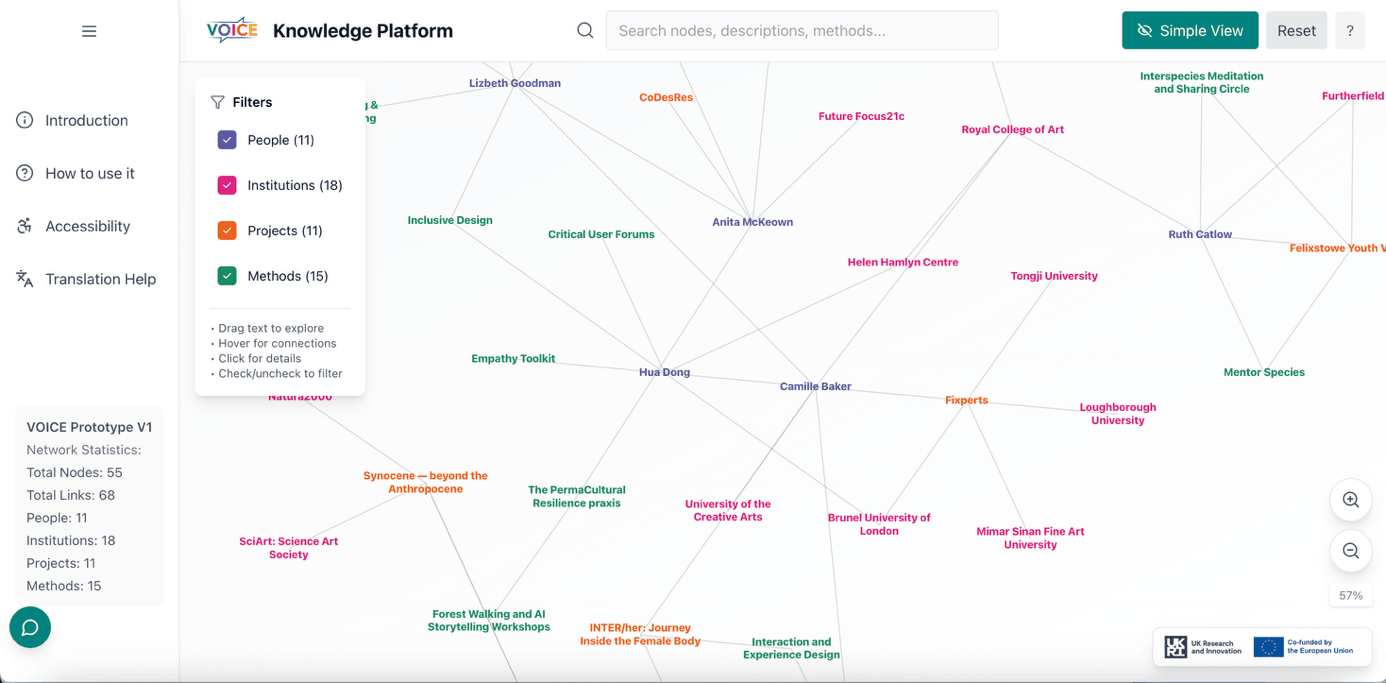Click The PermaCultural Resilience praxis node
1386x683 pixels.
click(x=577, y=496)
